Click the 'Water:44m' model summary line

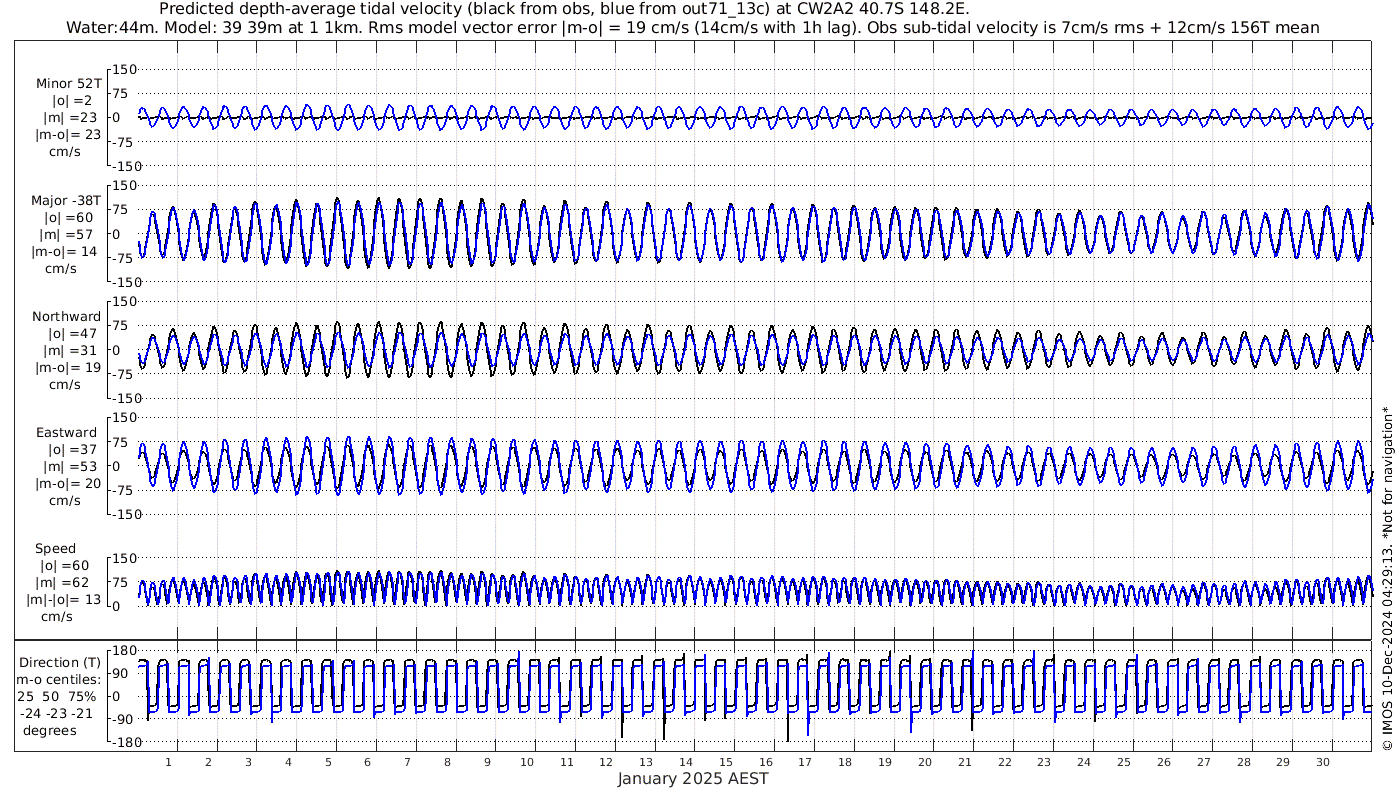[692, 27]
